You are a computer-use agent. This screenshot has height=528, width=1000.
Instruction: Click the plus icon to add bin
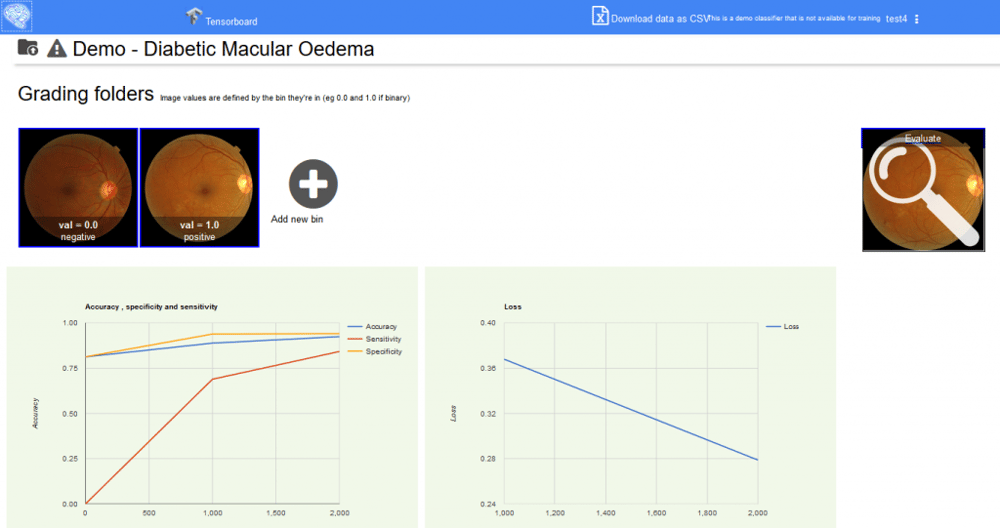pos(313,183)
